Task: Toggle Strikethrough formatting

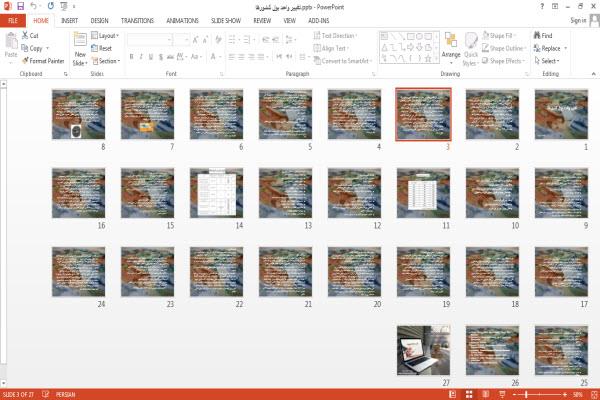Action: pos(170,57)
